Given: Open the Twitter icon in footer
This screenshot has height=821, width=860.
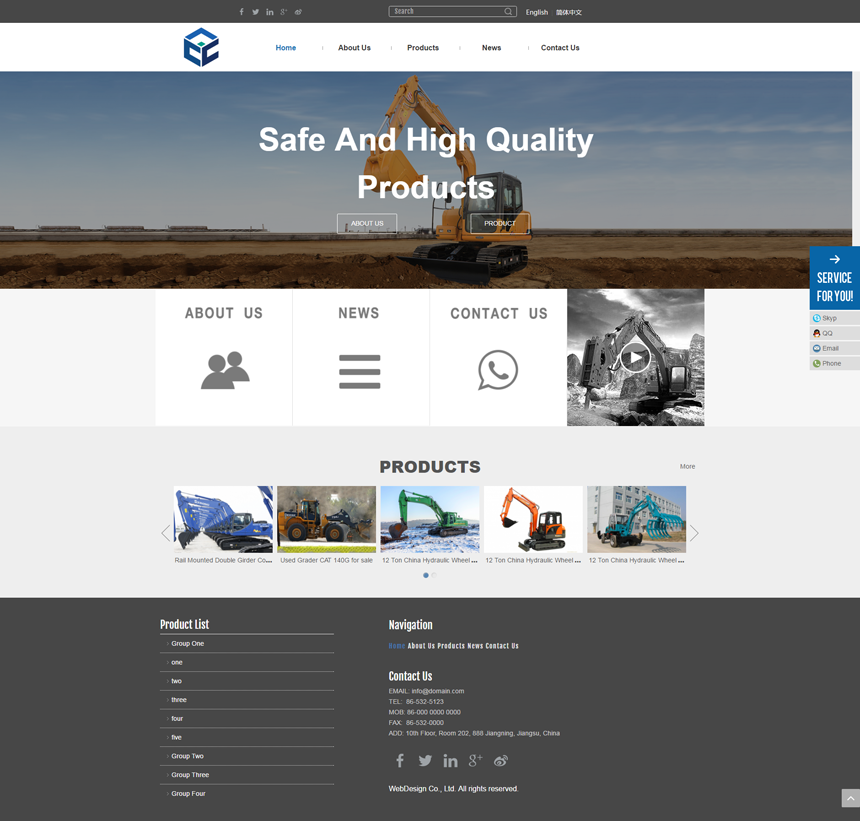Looking at the screenshot, I should coord(425,761).
